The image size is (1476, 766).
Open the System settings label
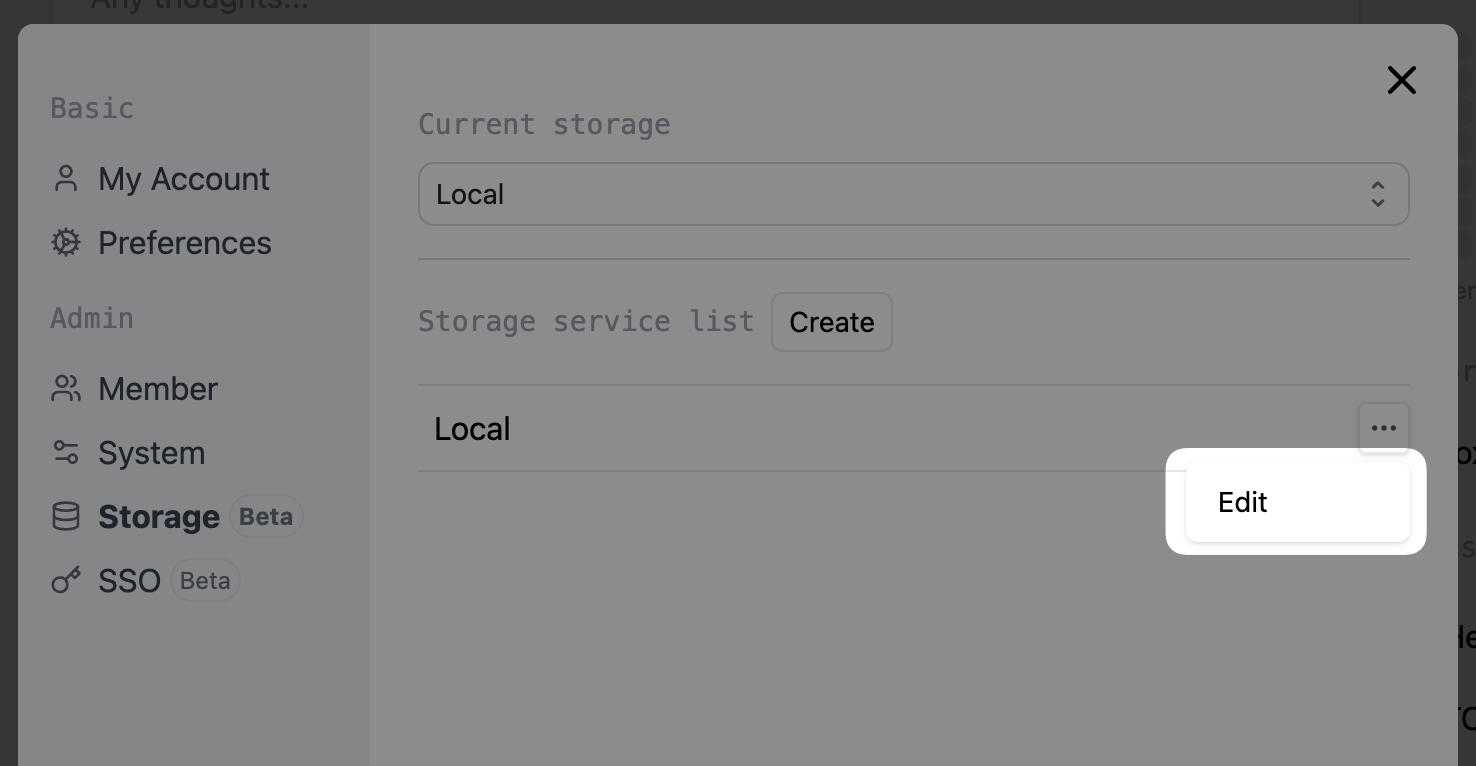click(x=152, y=453)
